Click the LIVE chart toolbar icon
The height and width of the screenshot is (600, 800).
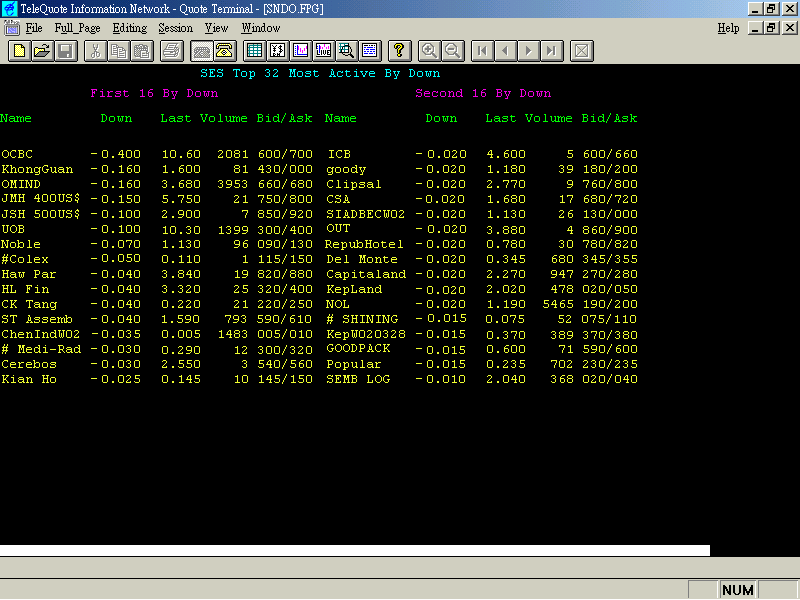click(323, 51)
